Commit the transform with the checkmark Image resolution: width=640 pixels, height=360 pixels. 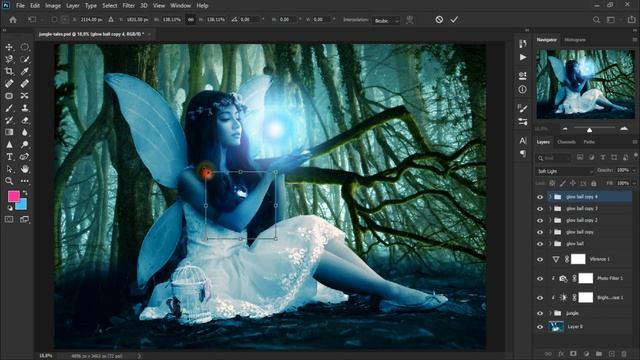pos(454,20)
